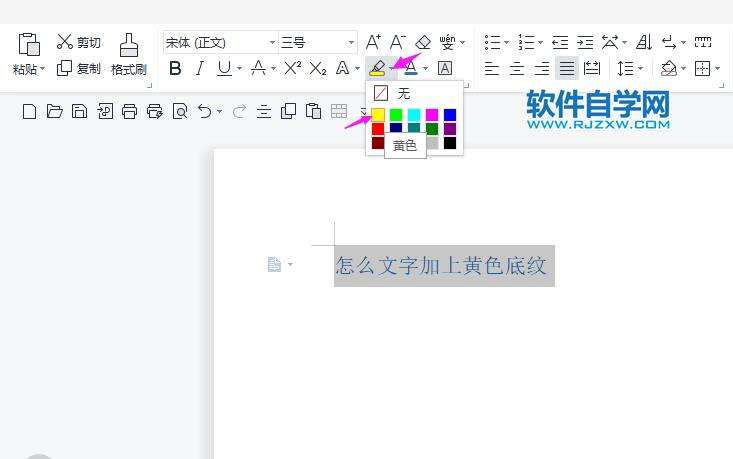The width and height of the screenshot is (733, 459).
Task: Clear formatting with the eraser icon
Action: pos(423,42)
